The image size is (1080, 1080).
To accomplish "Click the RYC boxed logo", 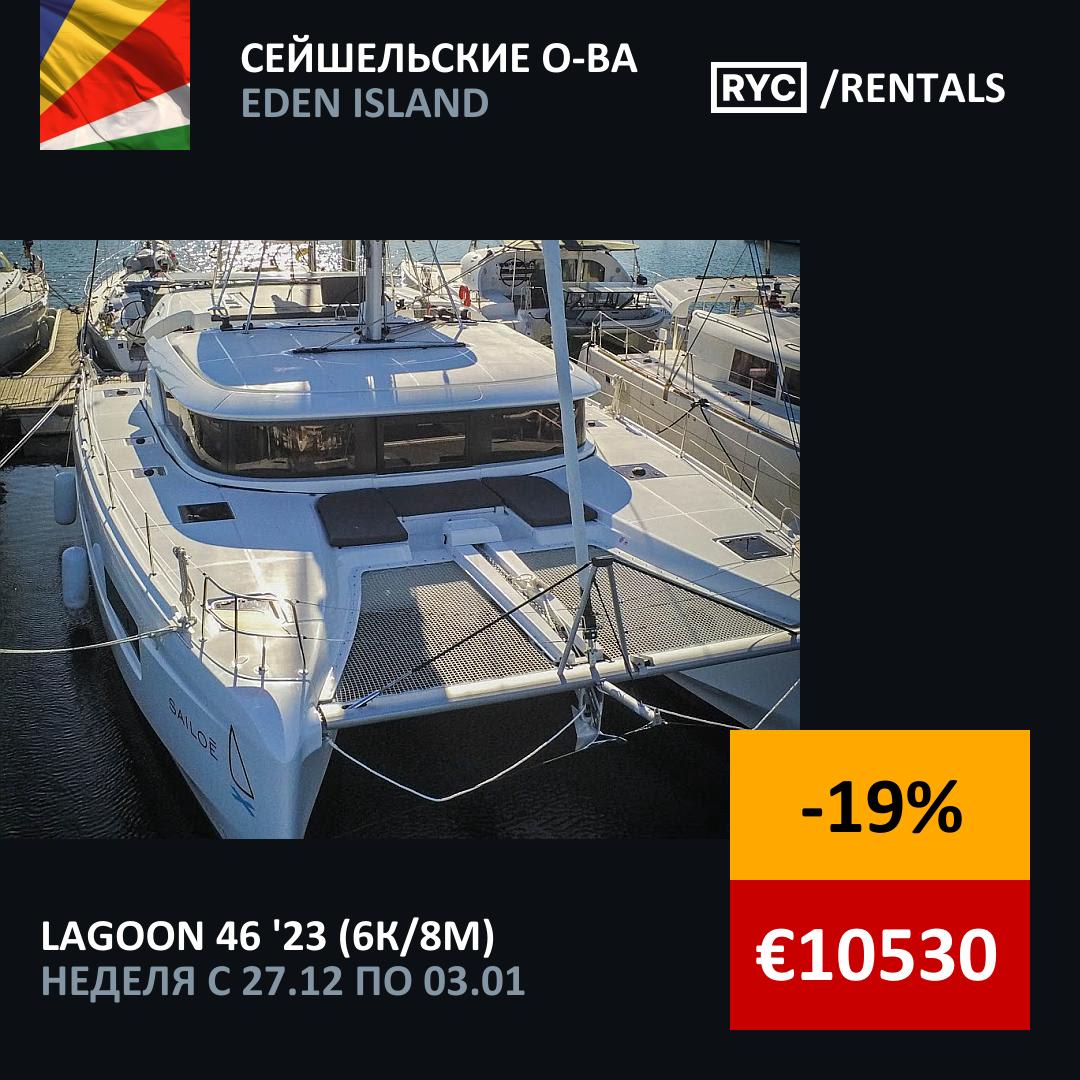I will coord(758,87).
